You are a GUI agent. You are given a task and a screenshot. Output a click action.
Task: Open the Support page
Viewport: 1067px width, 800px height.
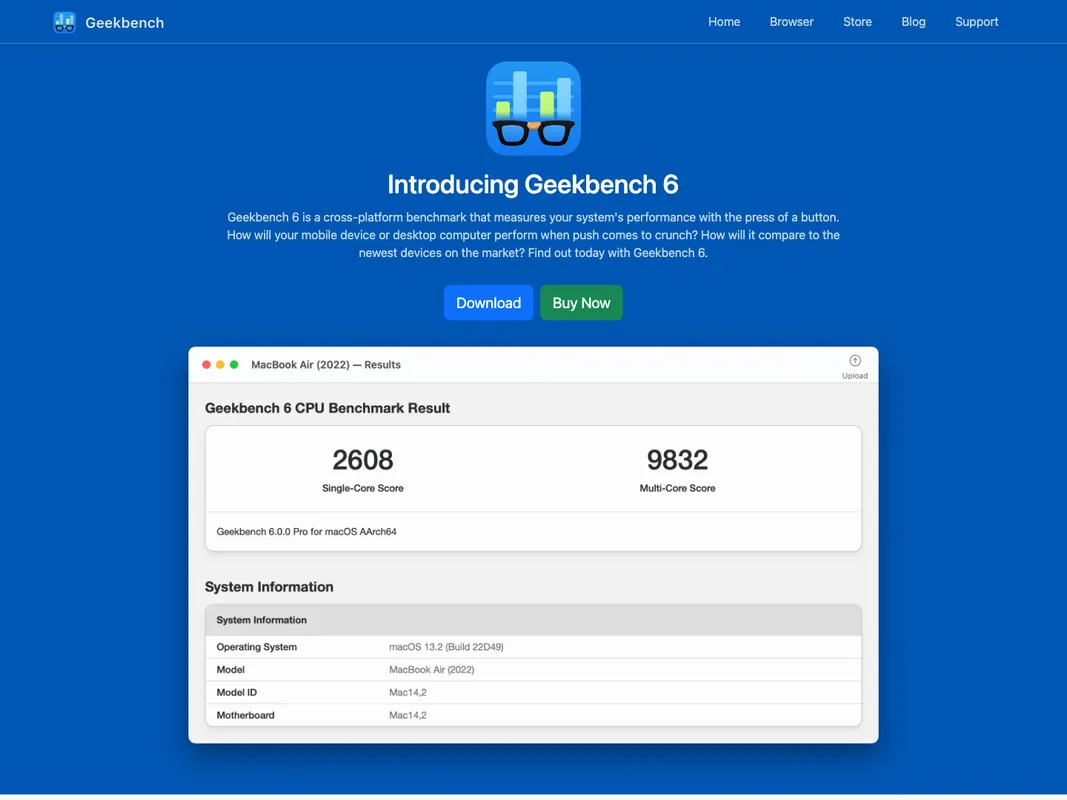977,21
